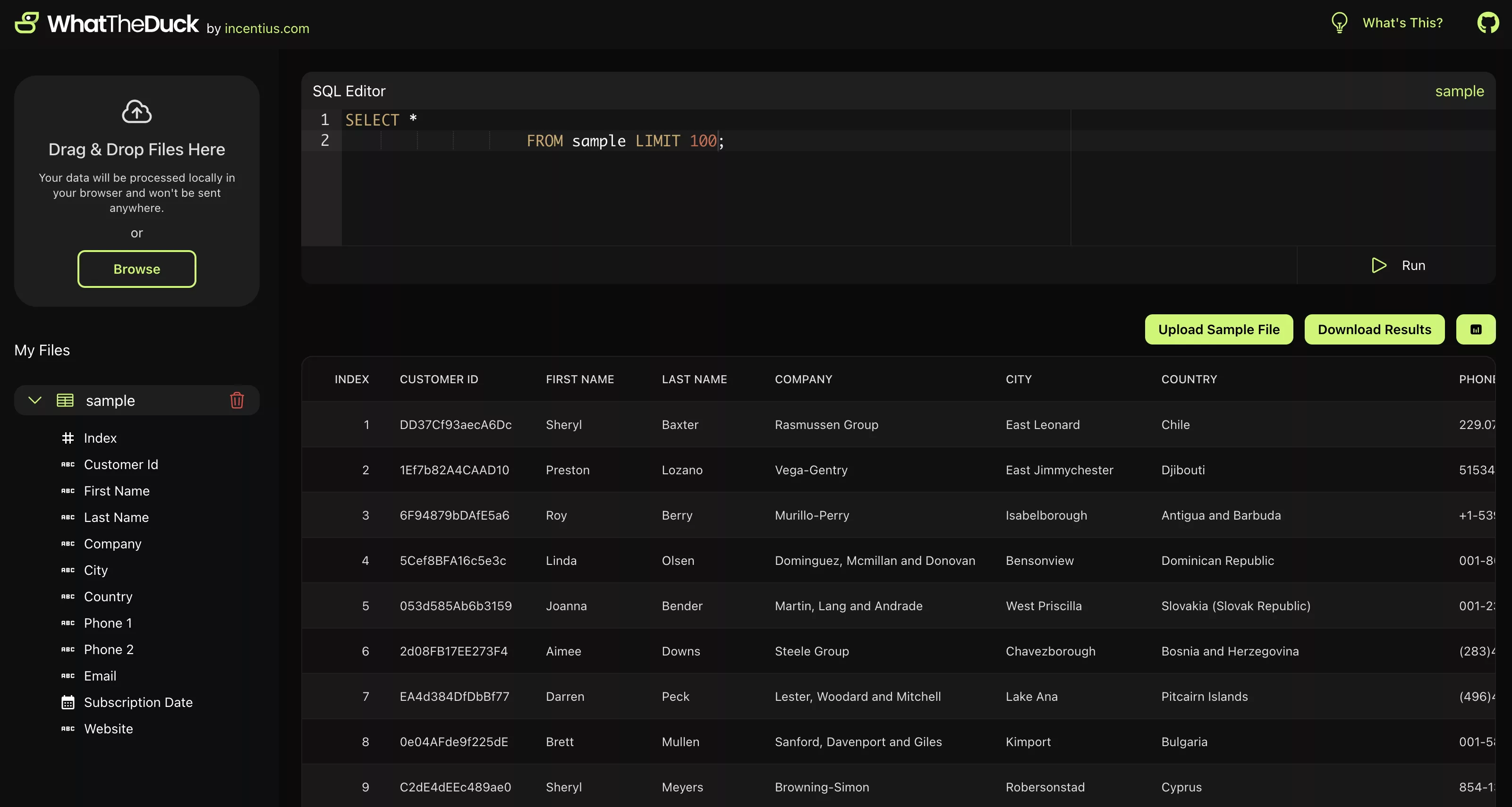Click the COMPANY column header
This screenshot has height=807, width=1512.
(803, 379)
